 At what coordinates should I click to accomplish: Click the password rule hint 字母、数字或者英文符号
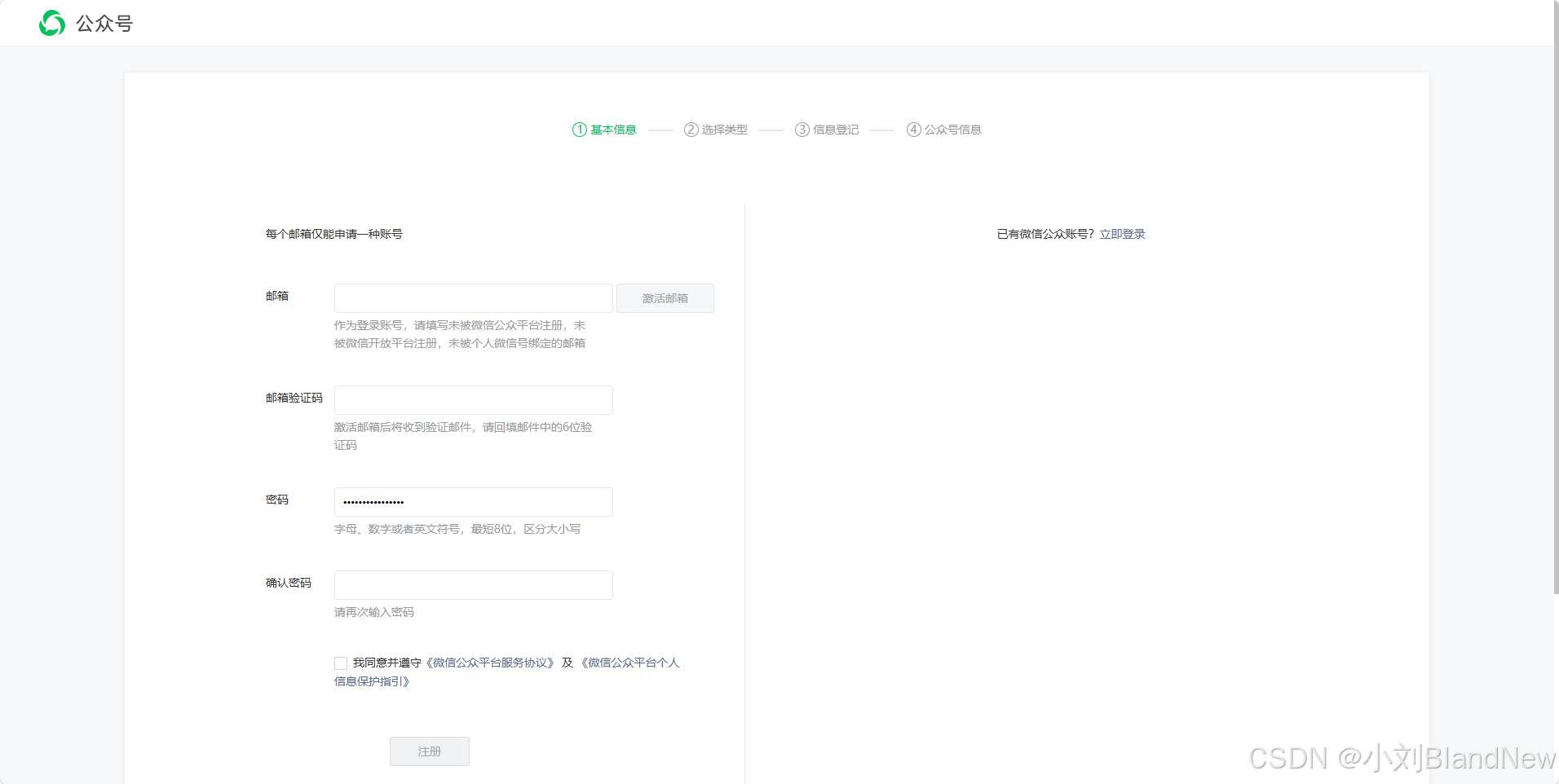point(457,529)
